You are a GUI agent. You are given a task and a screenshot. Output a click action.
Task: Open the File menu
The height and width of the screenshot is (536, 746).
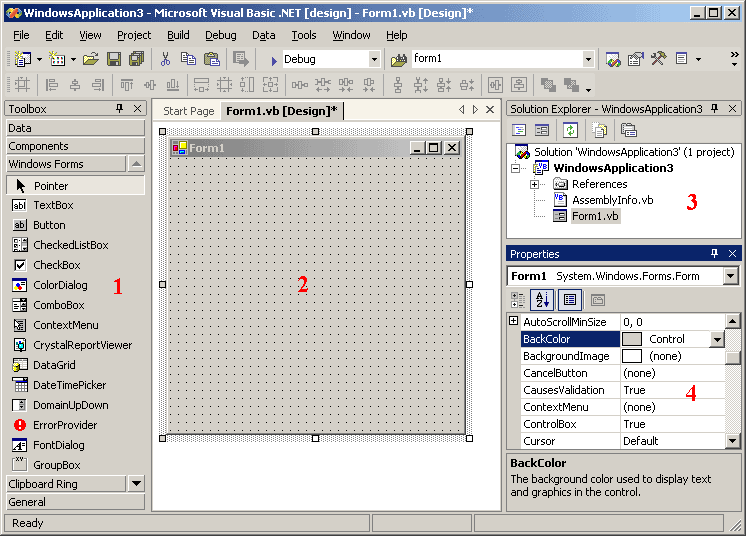tap(21, 35)
